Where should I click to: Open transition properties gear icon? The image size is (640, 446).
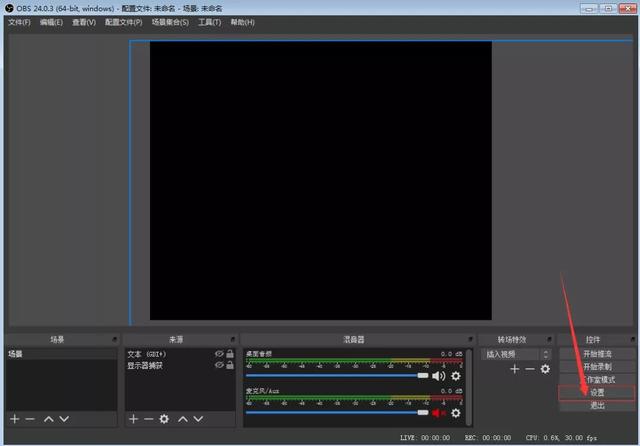tap(545, 369)
